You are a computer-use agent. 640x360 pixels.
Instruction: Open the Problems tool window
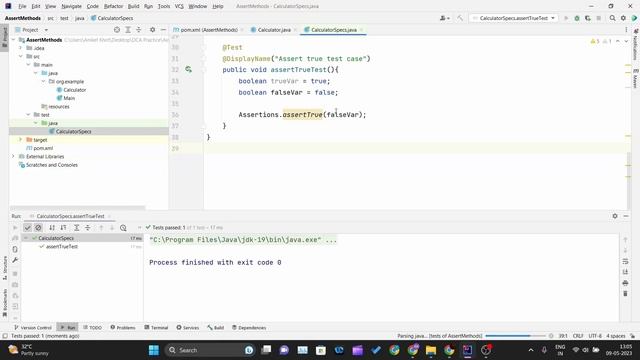pyautogui.click(x=123, y=327)
